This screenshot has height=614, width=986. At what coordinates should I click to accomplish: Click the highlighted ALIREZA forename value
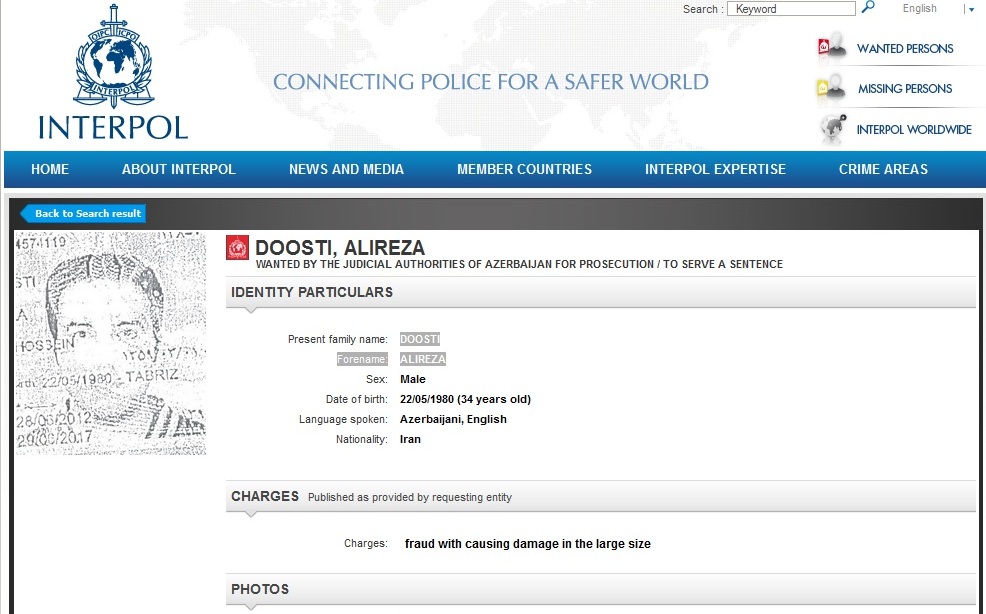coord(423,359)
